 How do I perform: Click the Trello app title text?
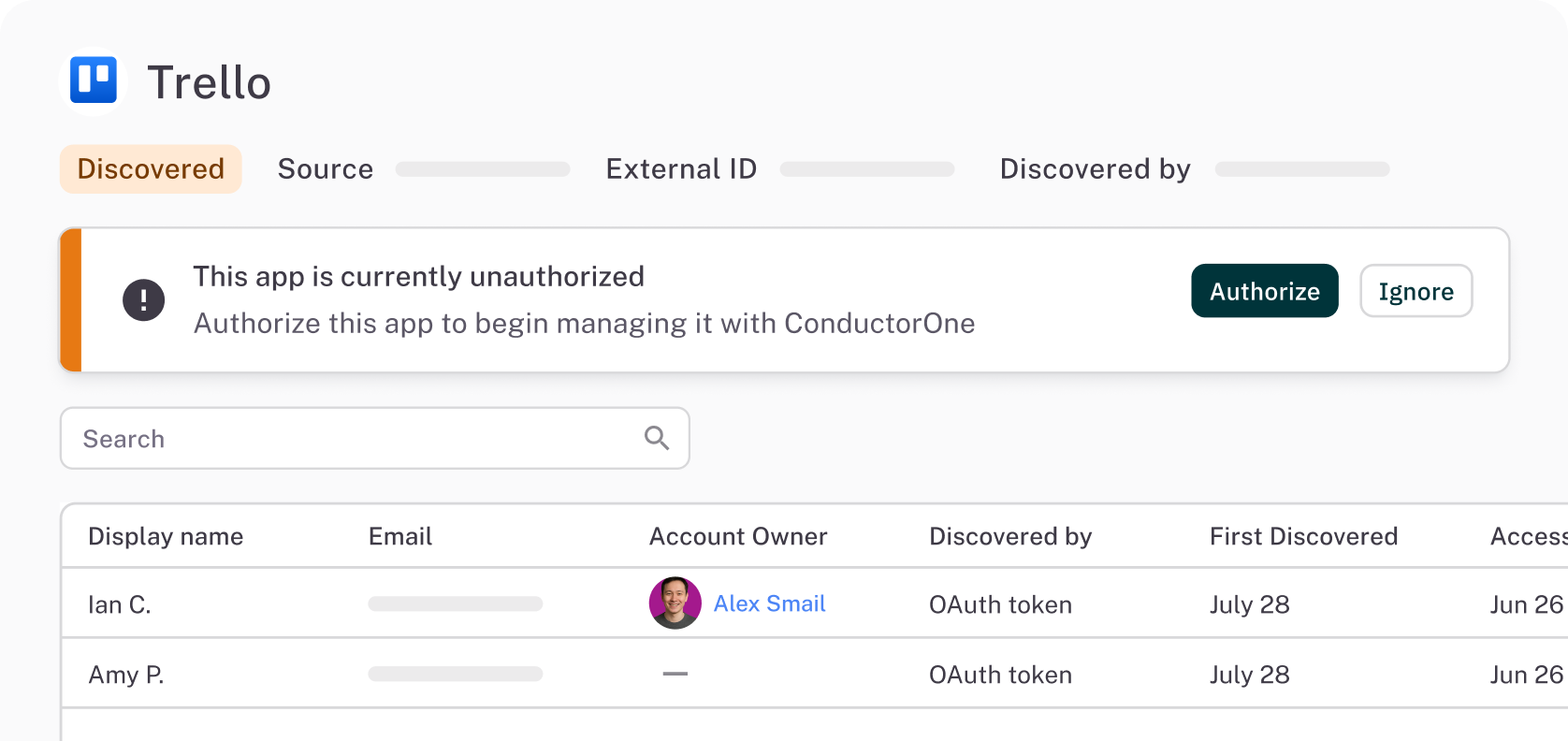coord(210,82)
